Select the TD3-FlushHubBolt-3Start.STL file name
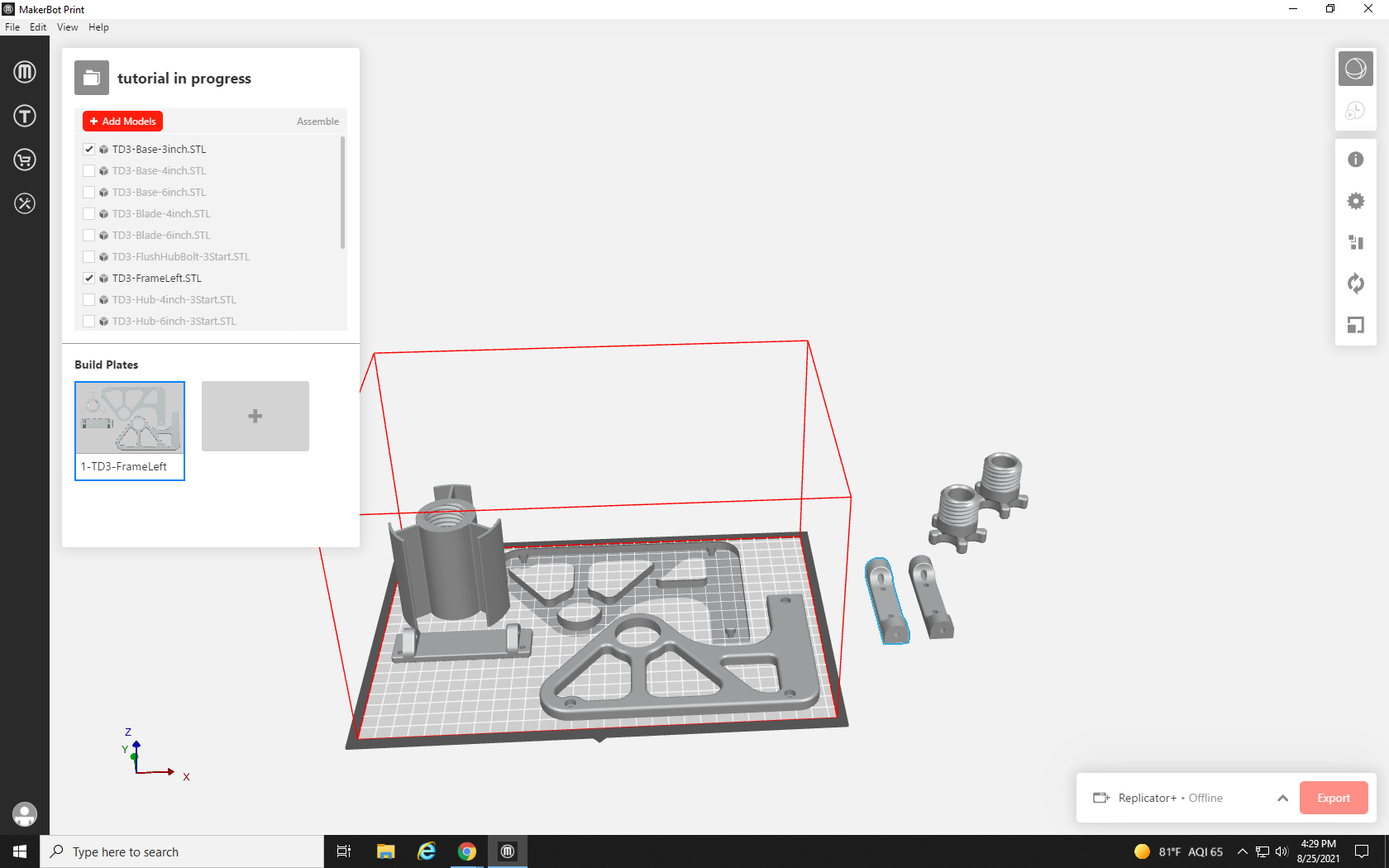The height and width of the screenshot is (868, 1389). point(181,256)
